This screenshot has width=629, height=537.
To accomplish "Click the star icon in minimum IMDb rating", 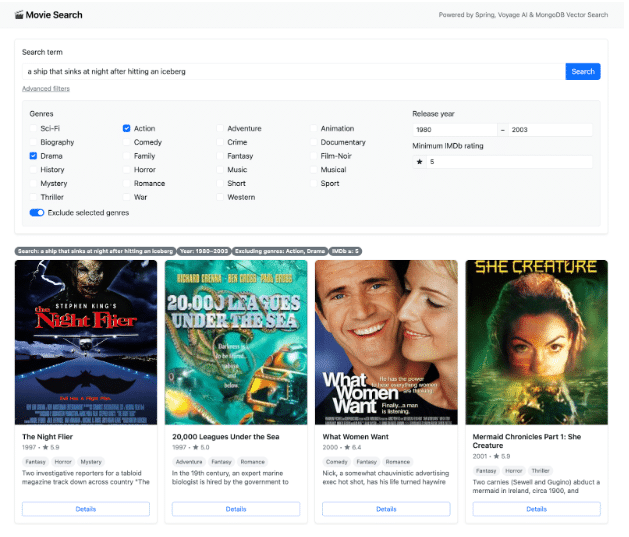I will [420, 161].
